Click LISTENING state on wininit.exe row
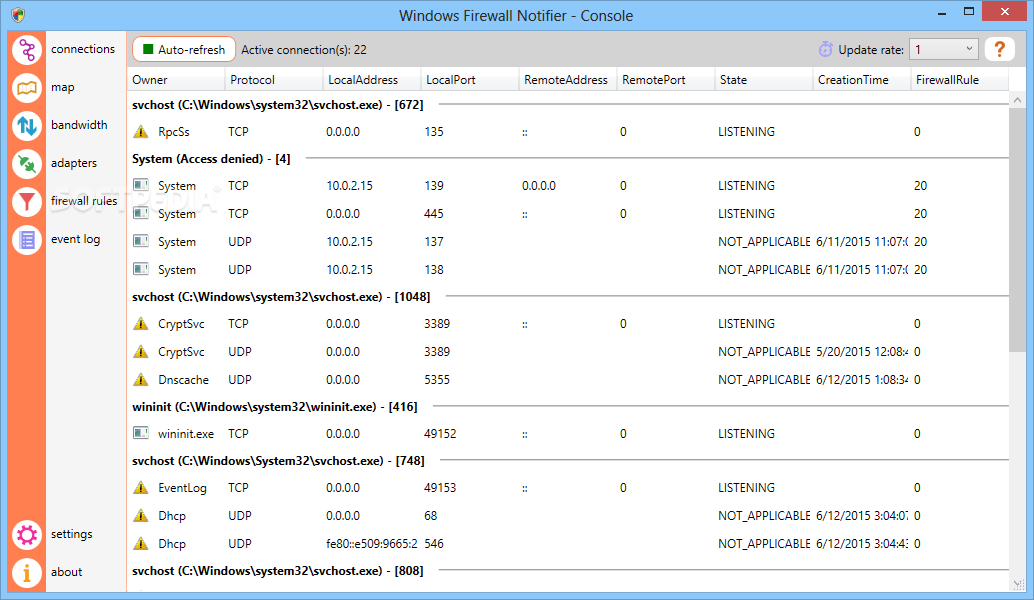Viewport: 1034px width, 600px height. (x=746, y=434)
